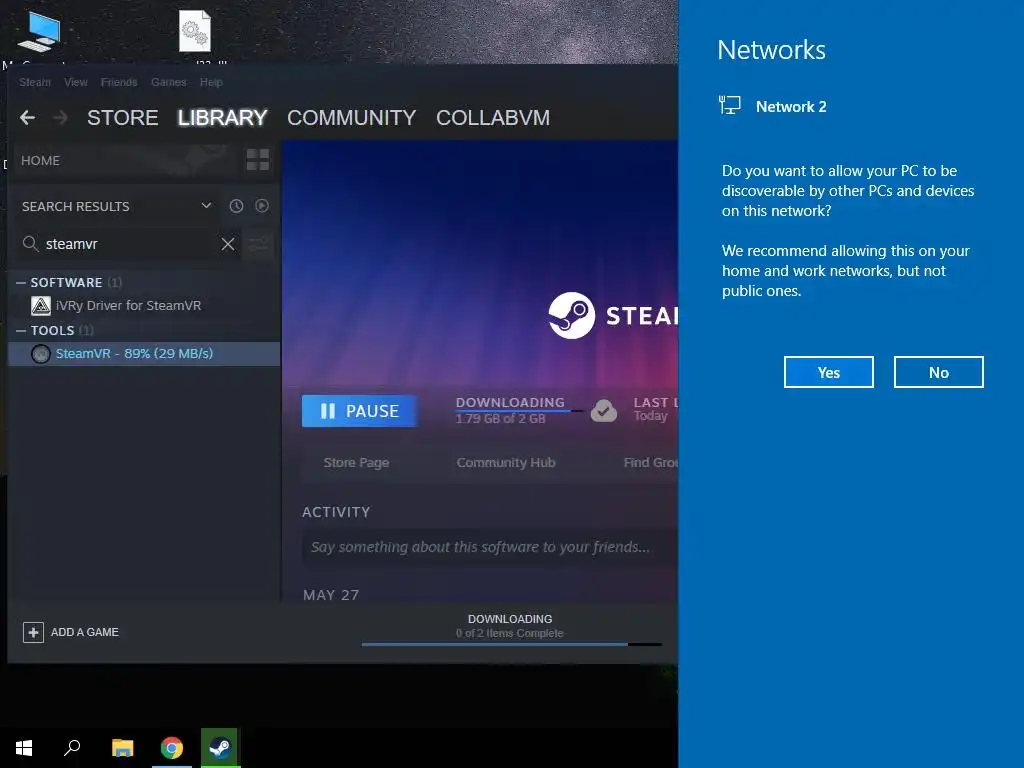Click the steamvr library search field
1024x768 pixels.
(128, 244)
